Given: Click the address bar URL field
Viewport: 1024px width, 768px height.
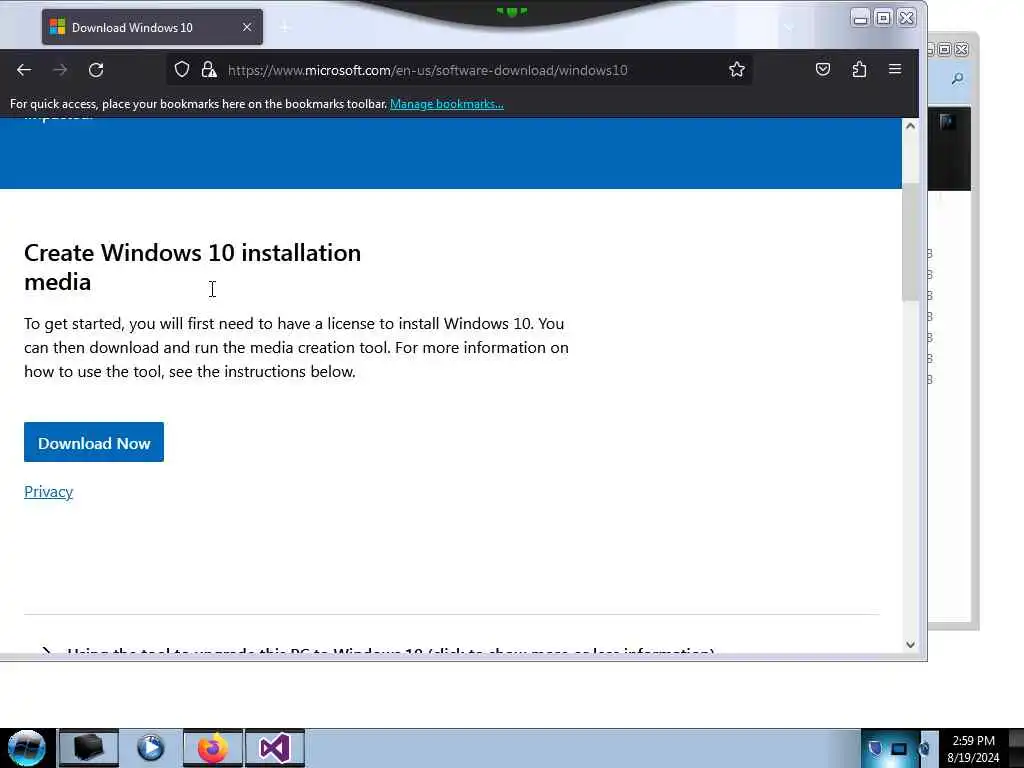Looking at the screenshot, I should point(460,70).
